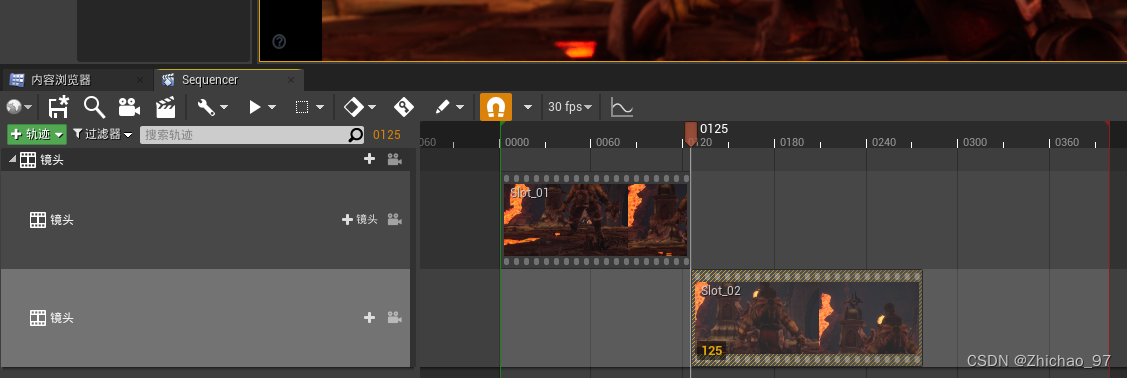1127x378 pixels.
Task: Click the 0060 mark on timeline ruler
Action: (608, 142)
